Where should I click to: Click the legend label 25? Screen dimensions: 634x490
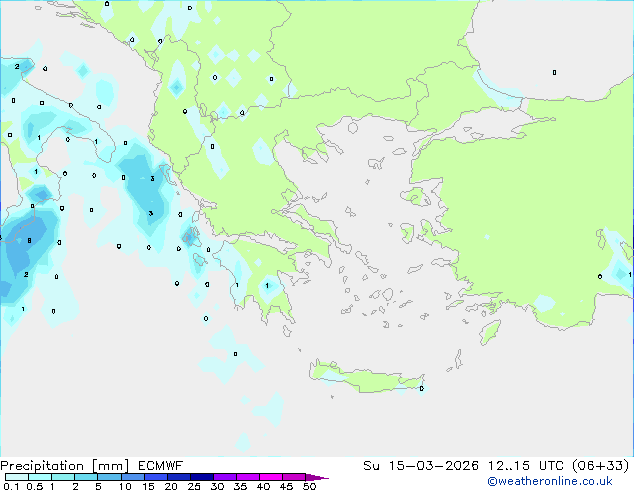[x=194, y=486]
